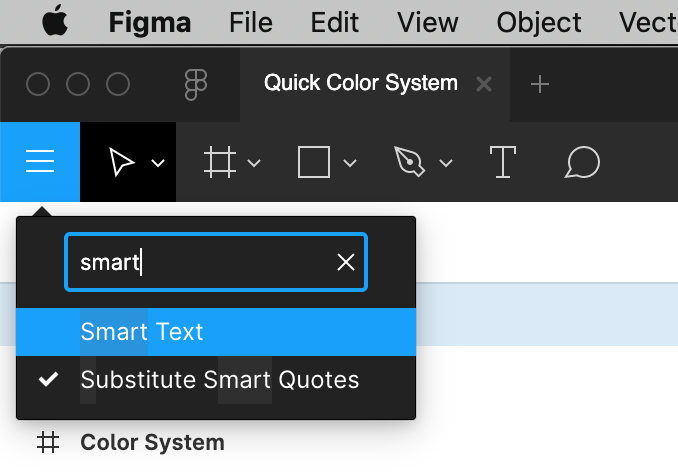Expand the Frame tool options chevron

pyautogui.click(x=254, y=163)
